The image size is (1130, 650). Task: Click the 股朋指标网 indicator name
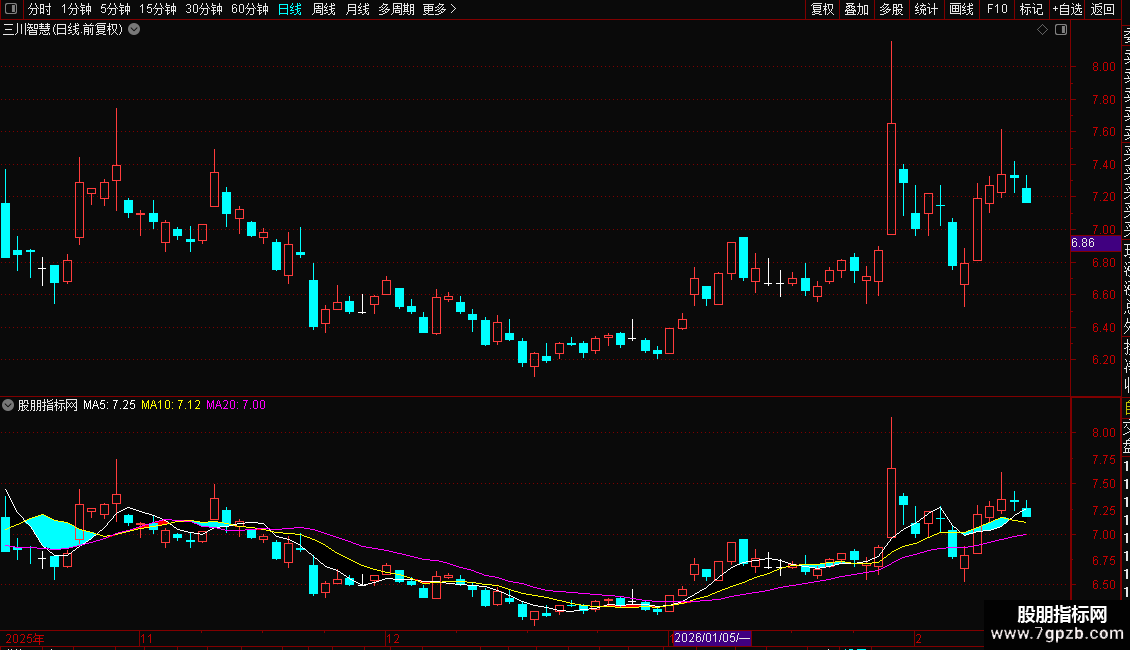(x=48, y=405)
